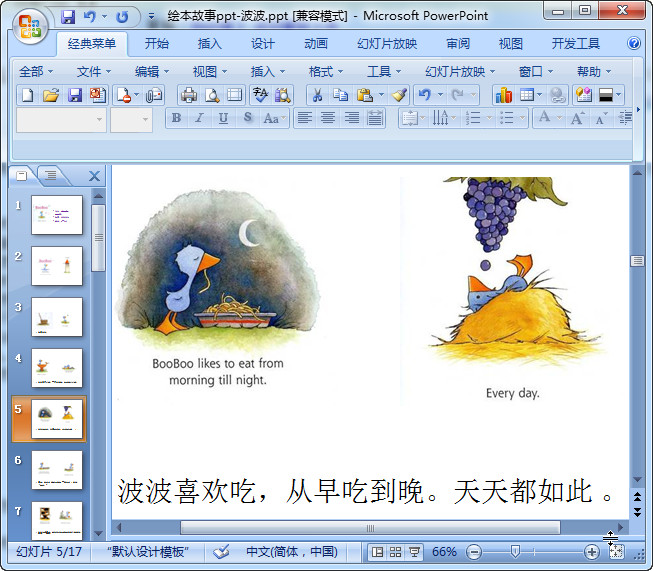Center align text
This screenshot has width=653, height=571.
pos(328,118)
